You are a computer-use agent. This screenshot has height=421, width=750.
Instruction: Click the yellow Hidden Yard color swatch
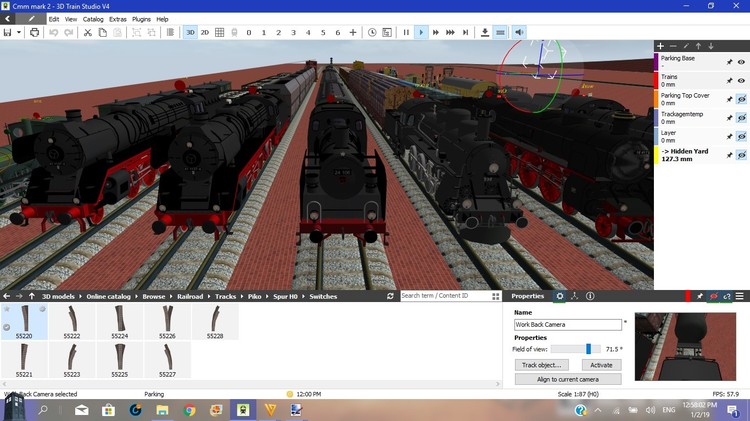tap(656, 155)
